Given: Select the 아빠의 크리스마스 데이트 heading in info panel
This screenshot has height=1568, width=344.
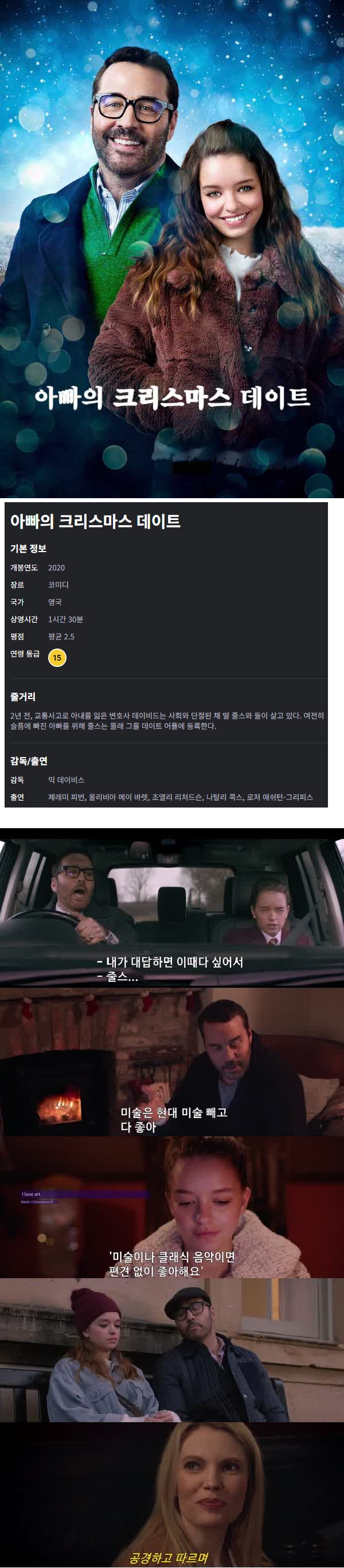Looking at the screenshot, I should coord(95,521).
